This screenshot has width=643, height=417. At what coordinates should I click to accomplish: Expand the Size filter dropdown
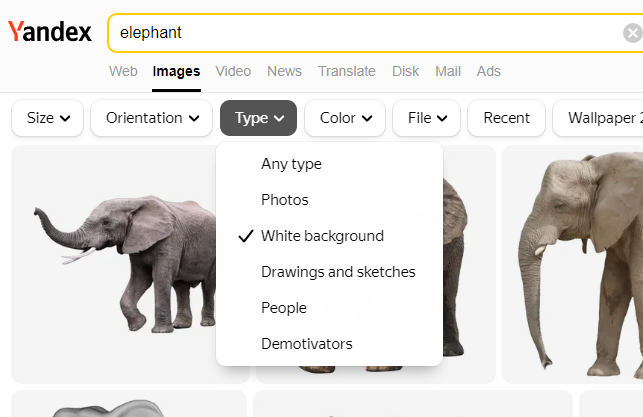click(x=48, y=118)
